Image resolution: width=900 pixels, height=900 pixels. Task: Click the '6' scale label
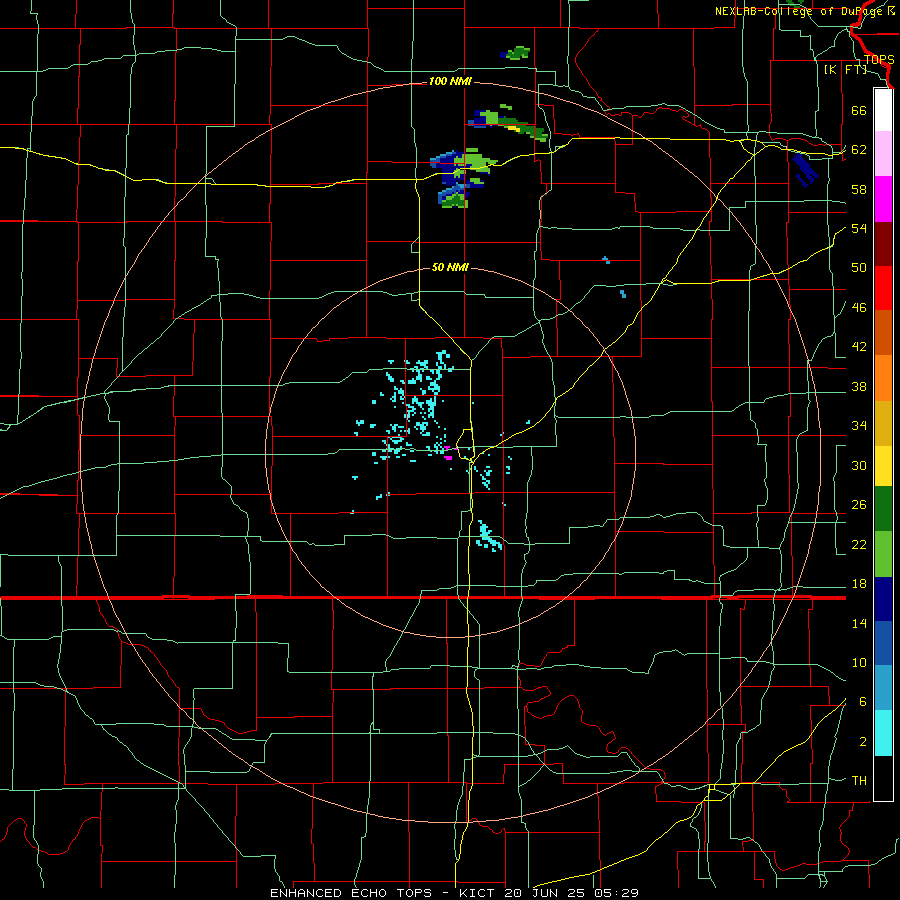[863, 702]
